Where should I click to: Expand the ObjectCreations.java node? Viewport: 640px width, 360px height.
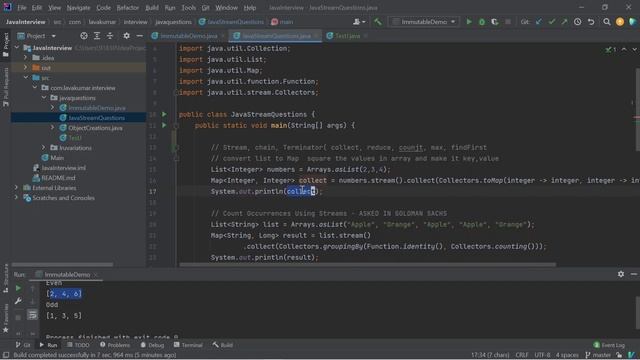(x=52, y=128)
